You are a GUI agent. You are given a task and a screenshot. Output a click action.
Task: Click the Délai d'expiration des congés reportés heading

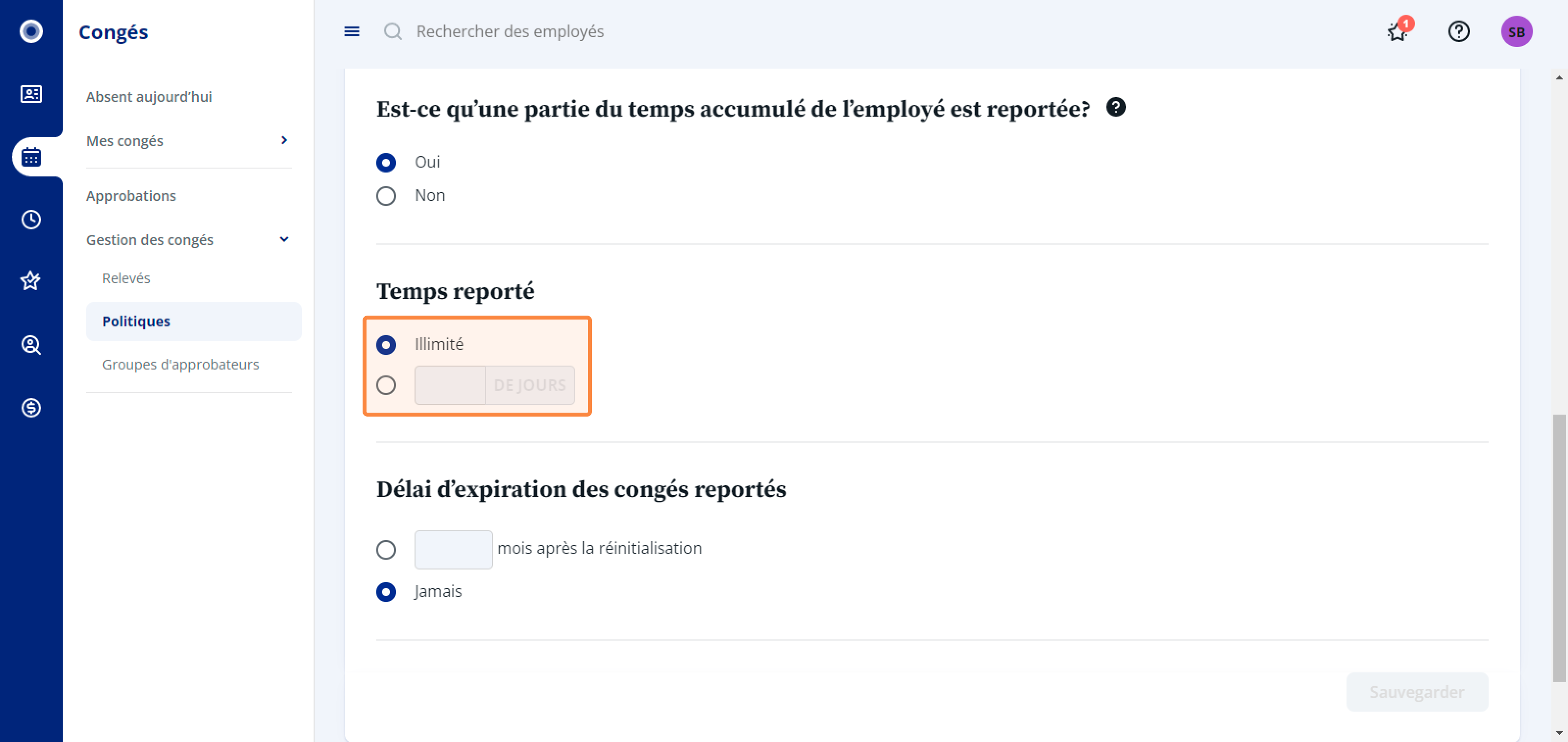(x=581, y=490)
